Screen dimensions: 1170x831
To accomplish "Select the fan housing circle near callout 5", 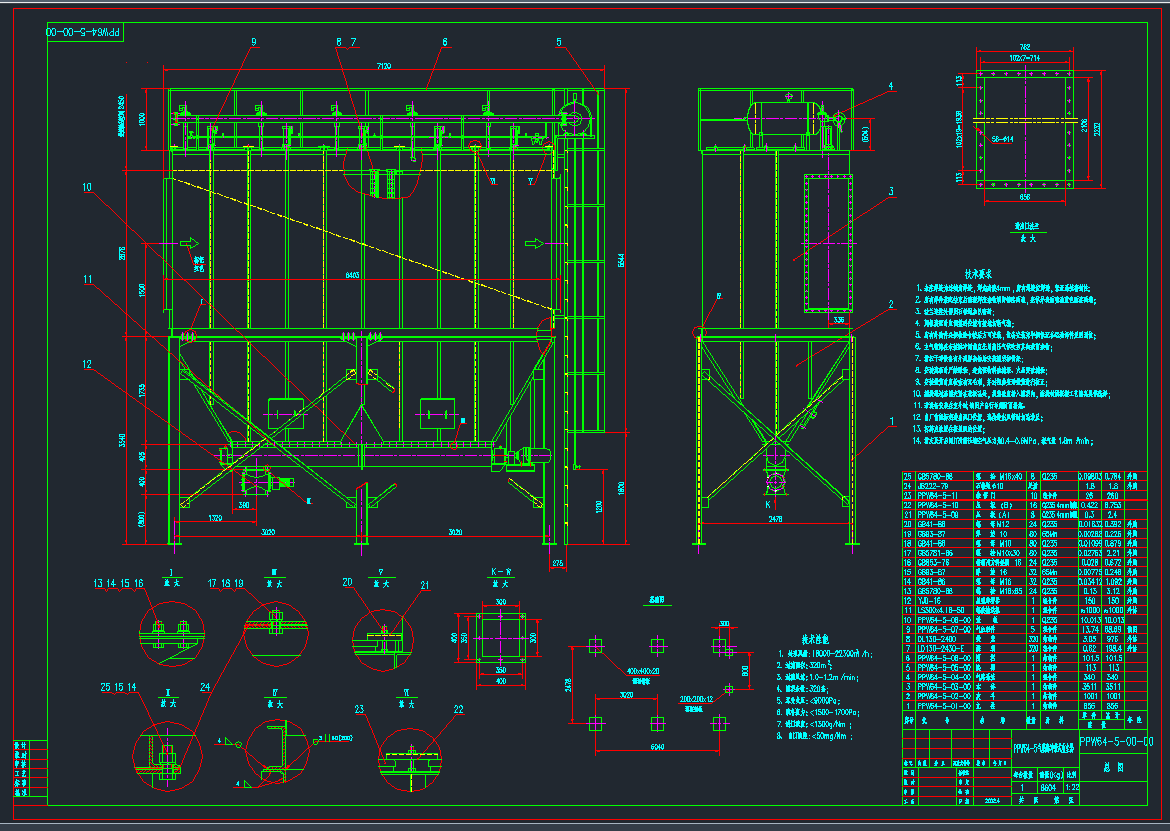I will click(x=574, y=119).
